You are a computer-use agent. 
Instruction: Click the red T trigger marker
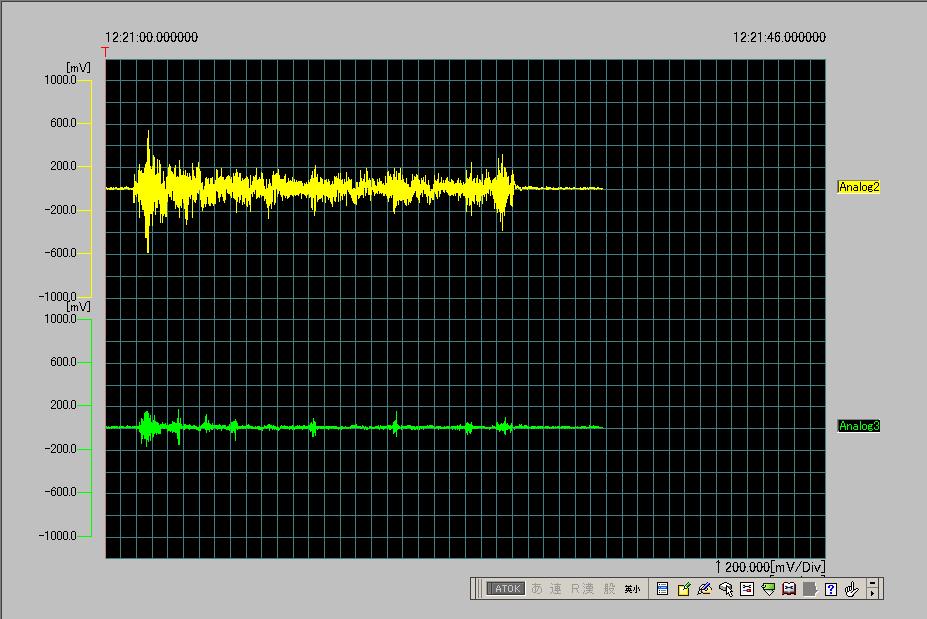coord(105,52)
